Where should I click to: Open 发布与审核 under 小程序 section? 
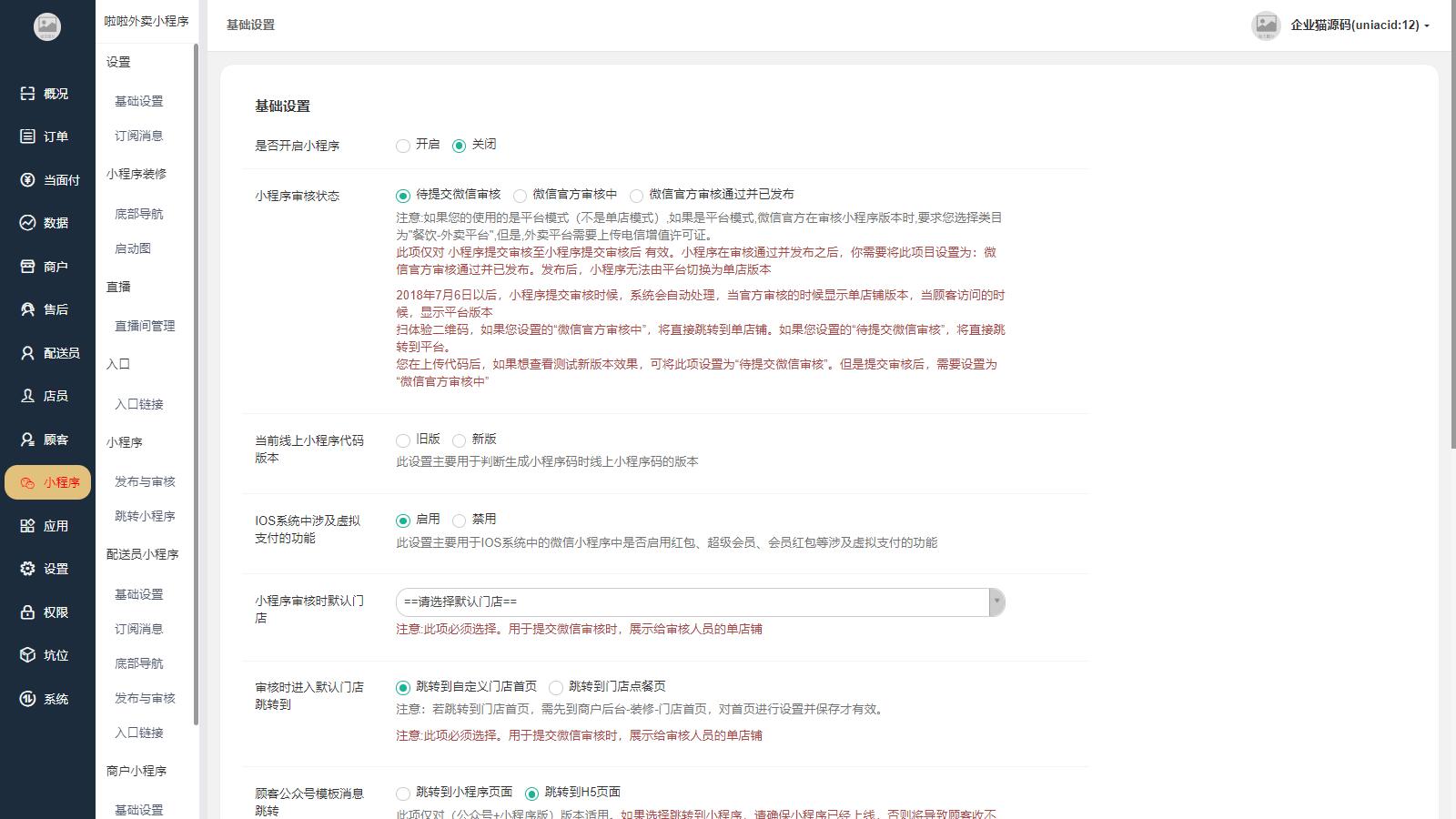click(x=145, y=481)
